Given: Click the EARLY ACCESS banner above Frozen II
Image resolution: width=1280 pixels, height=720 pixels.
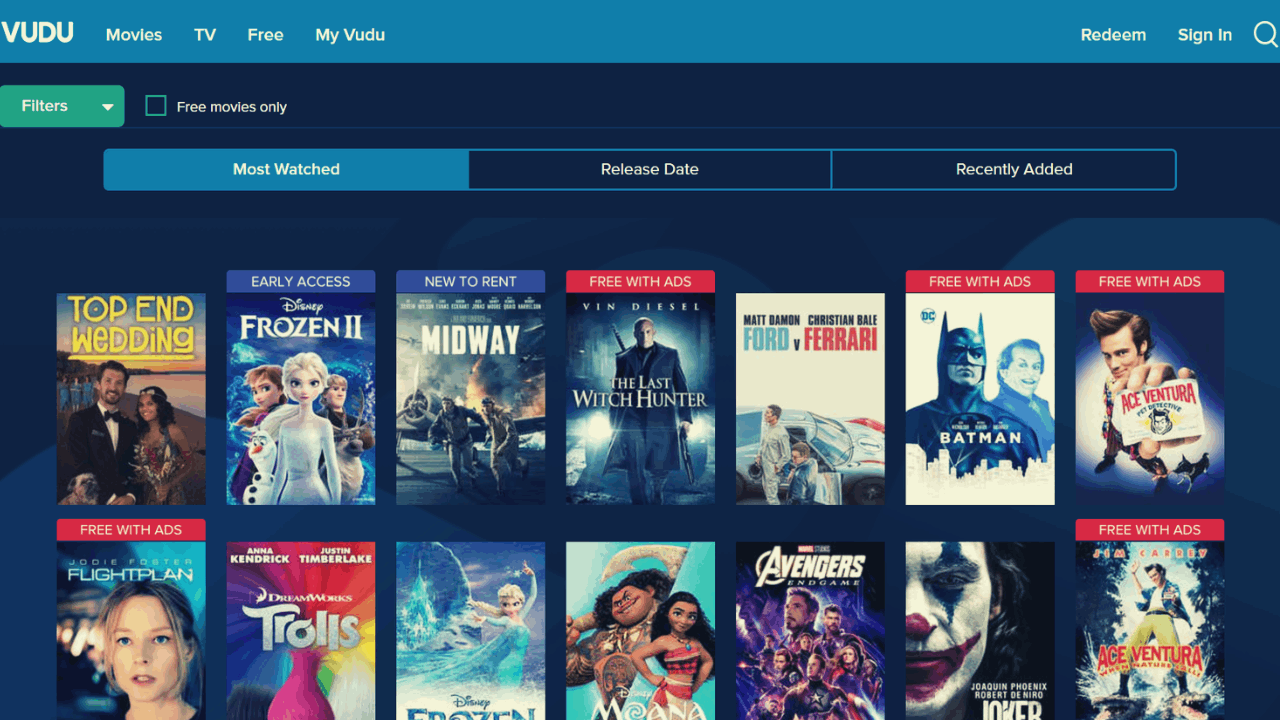Looking at the screenshot, I should point(301,281).
